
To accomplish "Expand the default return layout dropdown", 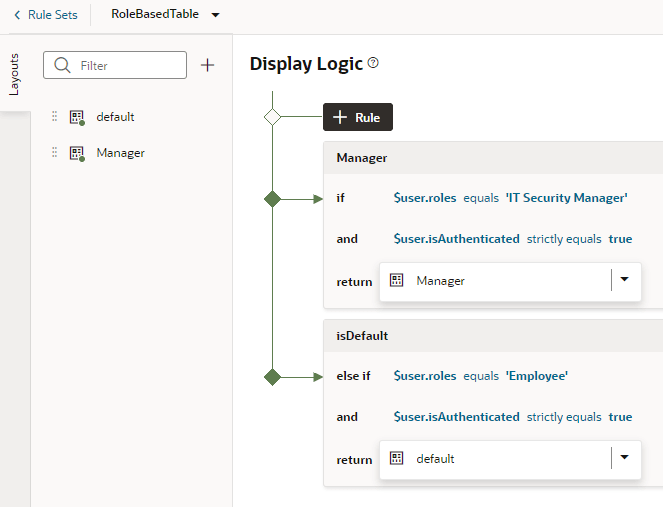I will [625, 458].
